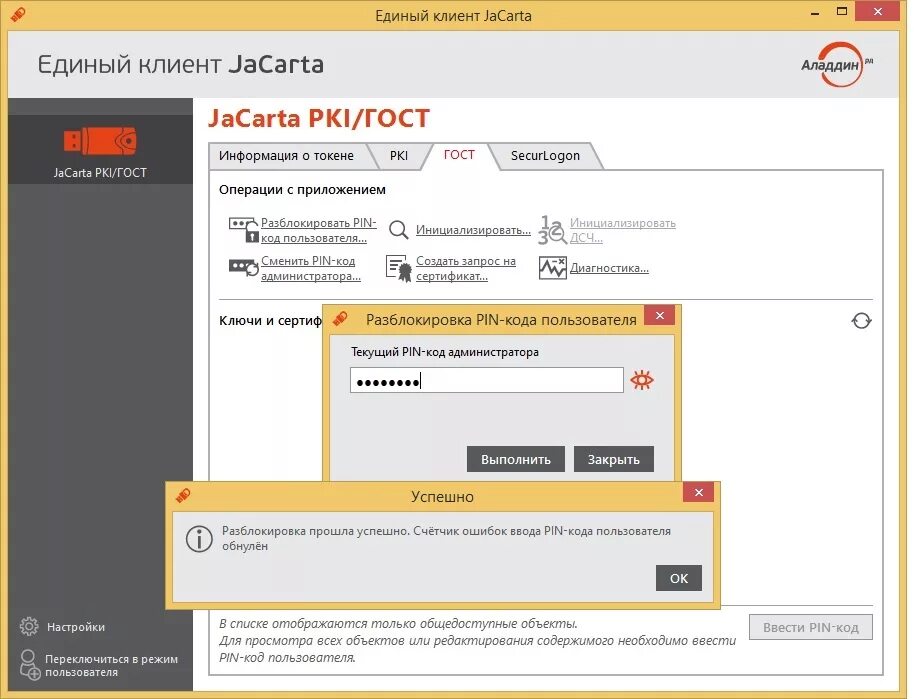The width and height of the screenshot is (914, 699).
Task: Minimize the Единый клиент JaCarta window
Action: 815,13
